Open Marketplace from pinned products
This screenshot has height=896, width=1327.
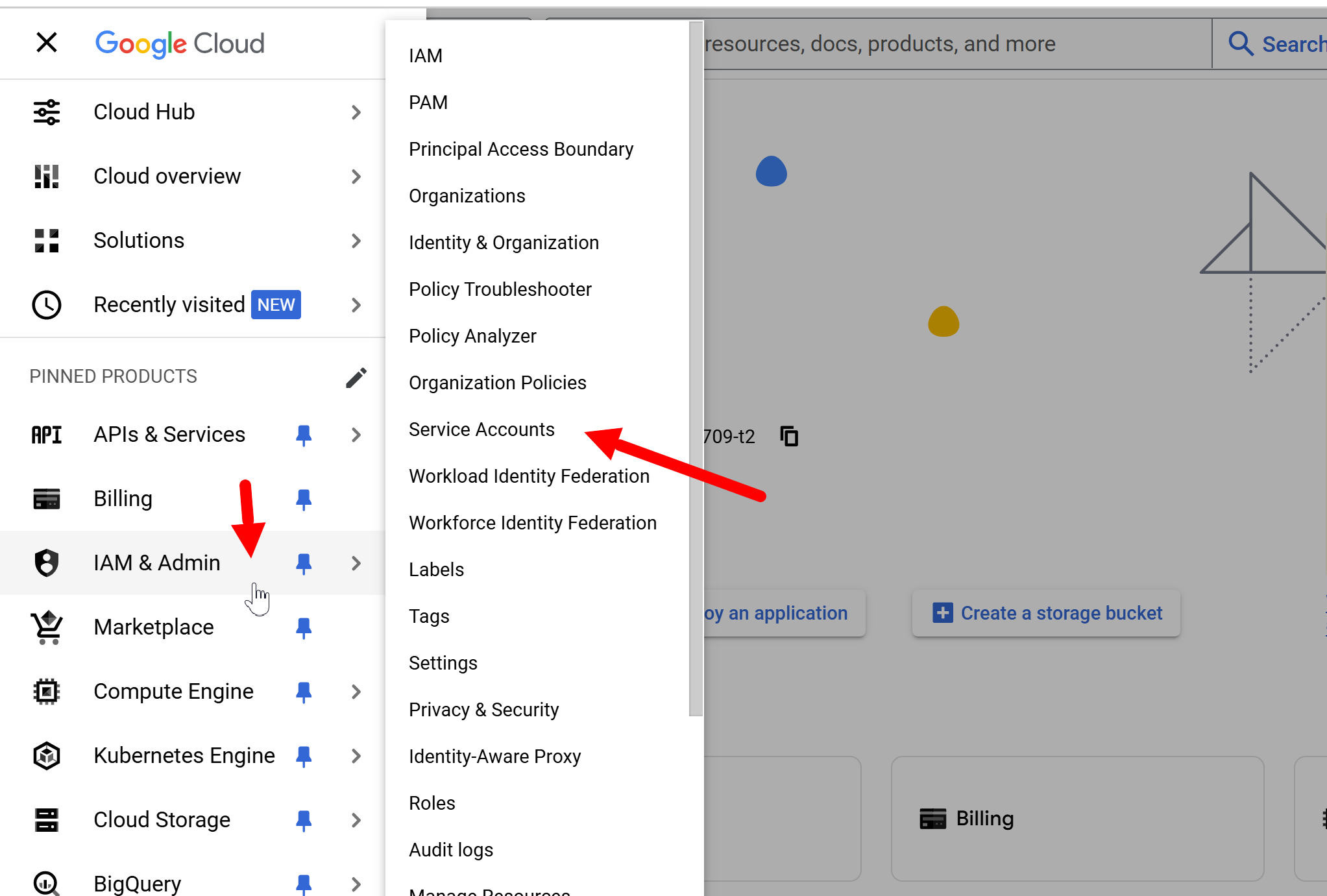click(x=154, y=627)
